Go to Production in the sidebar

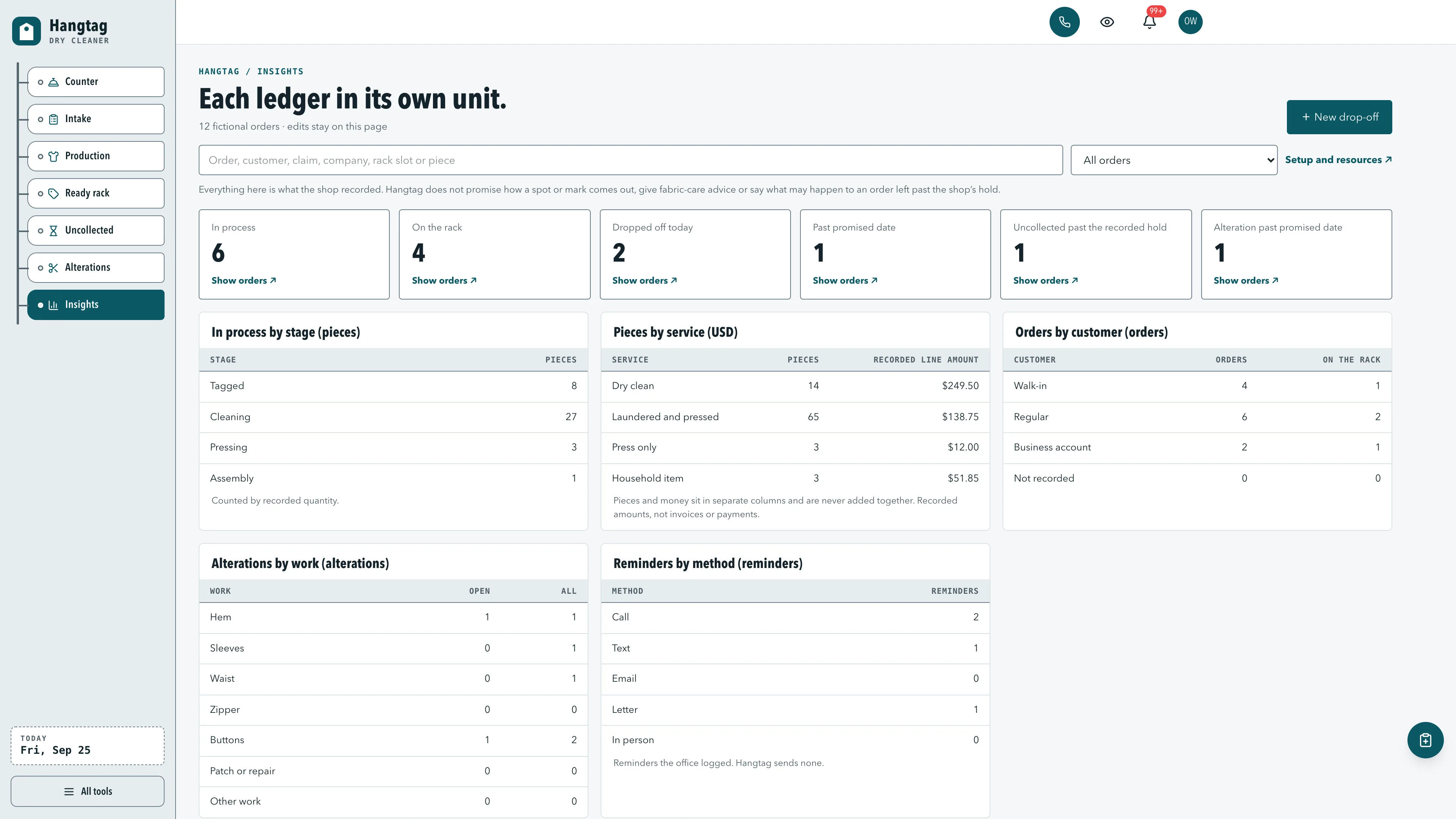96,156
